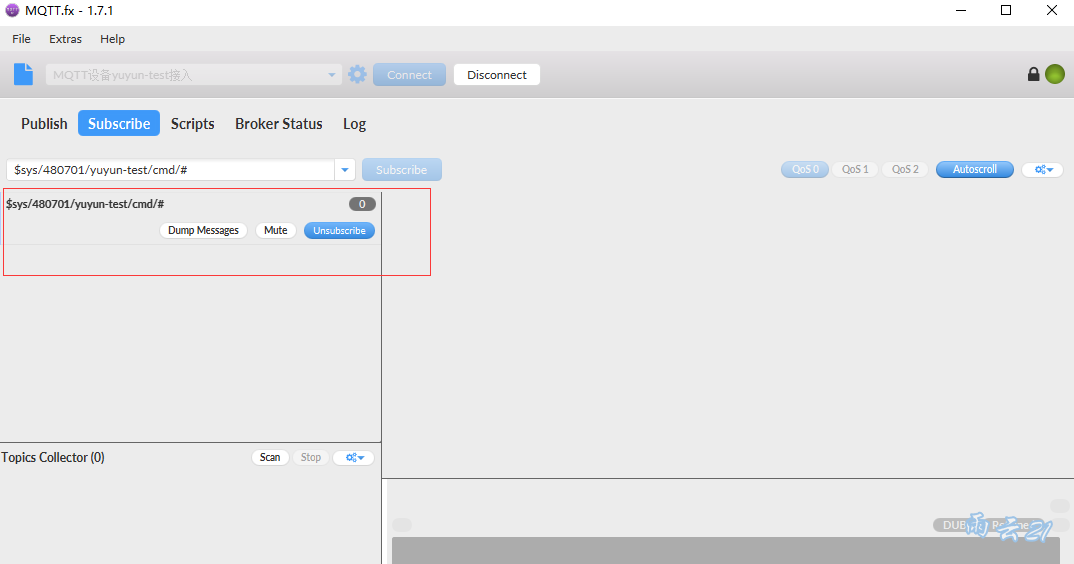Switch to the Publish tab
Image resolution: width=1074 pixels, height=564 pixels.
coord(44,123)
